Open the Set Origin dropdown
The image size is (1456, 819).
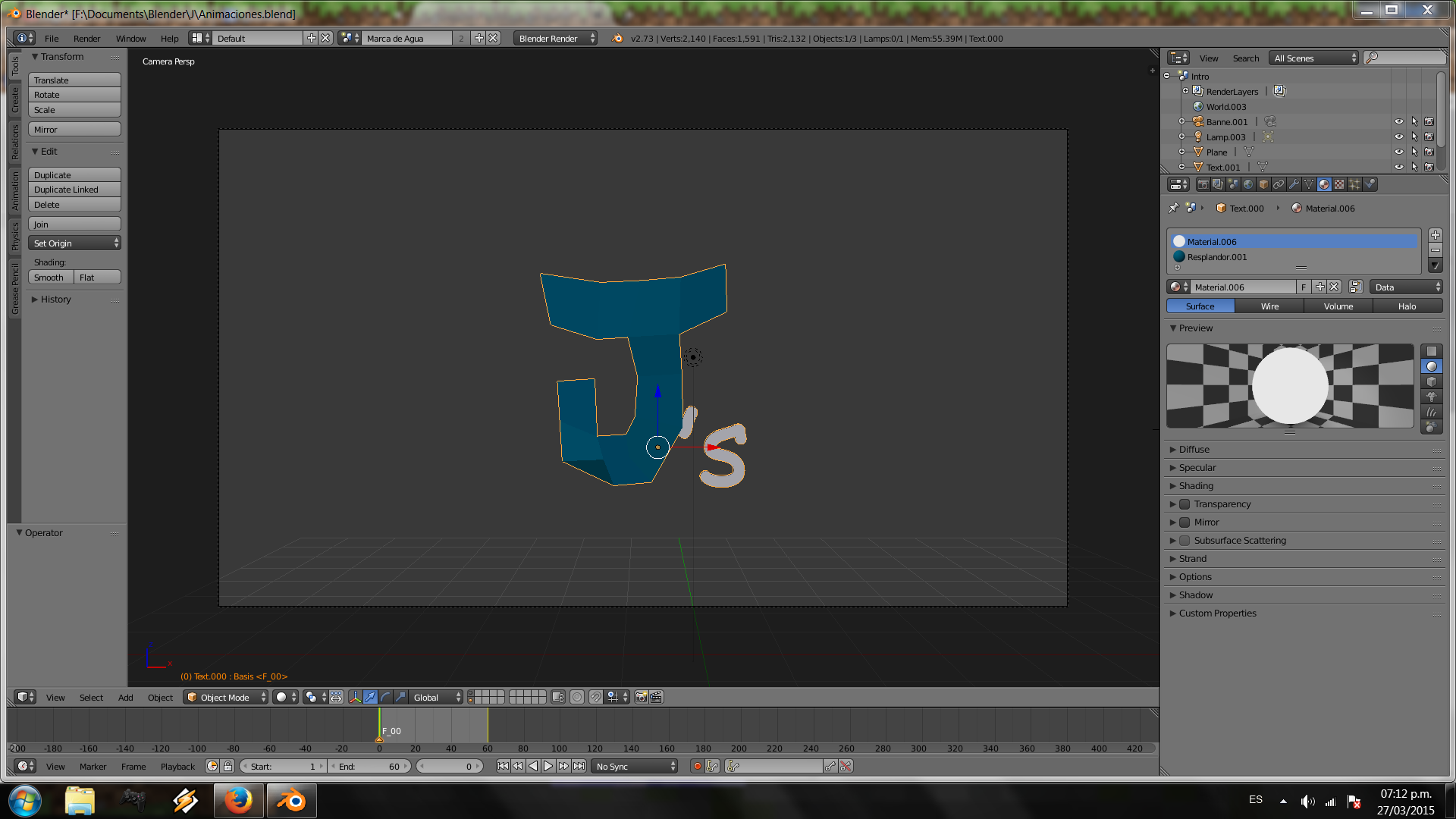[x=74, y=243]
